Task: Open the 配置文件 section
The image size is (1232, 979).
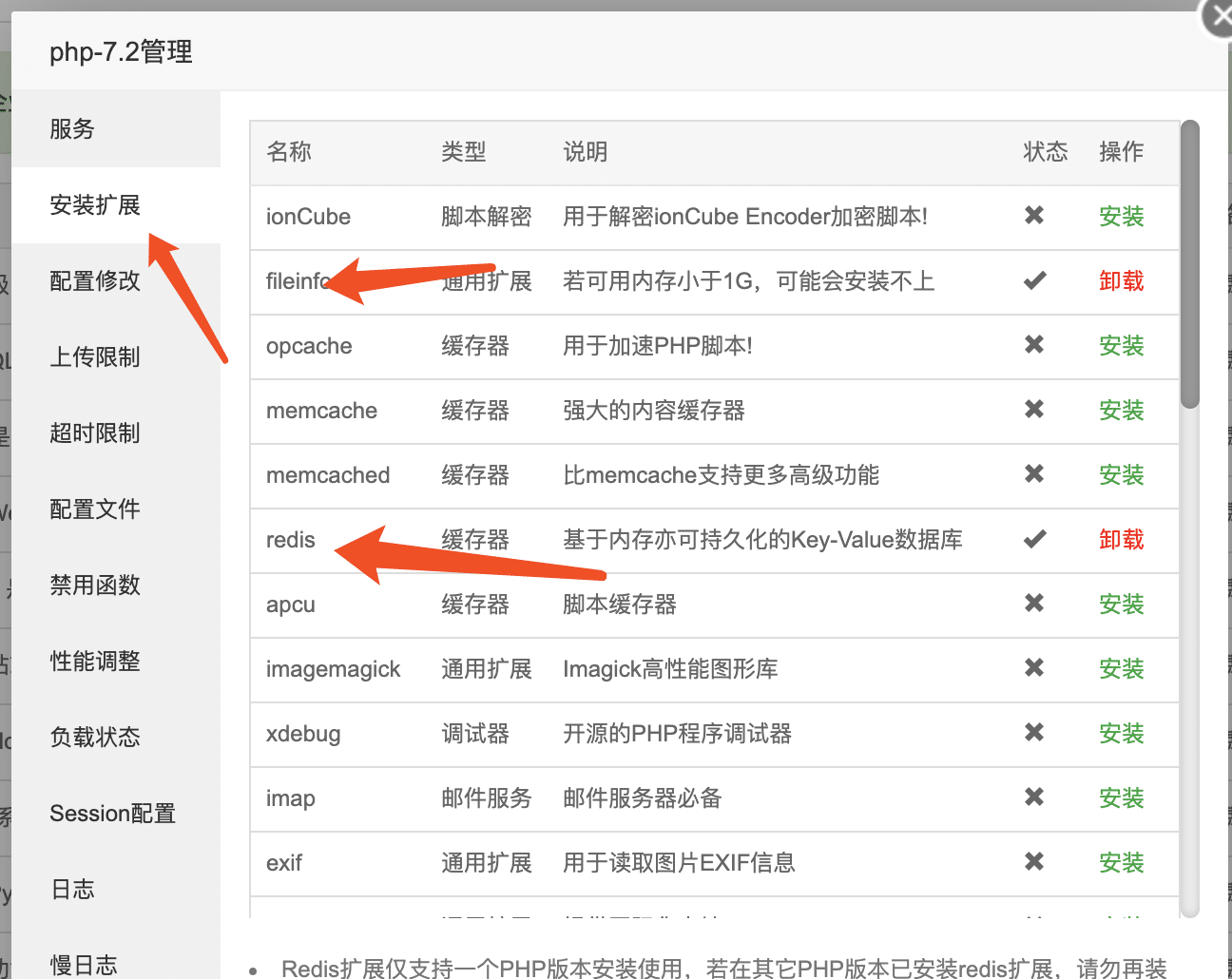Action: (x=94, y=509)
